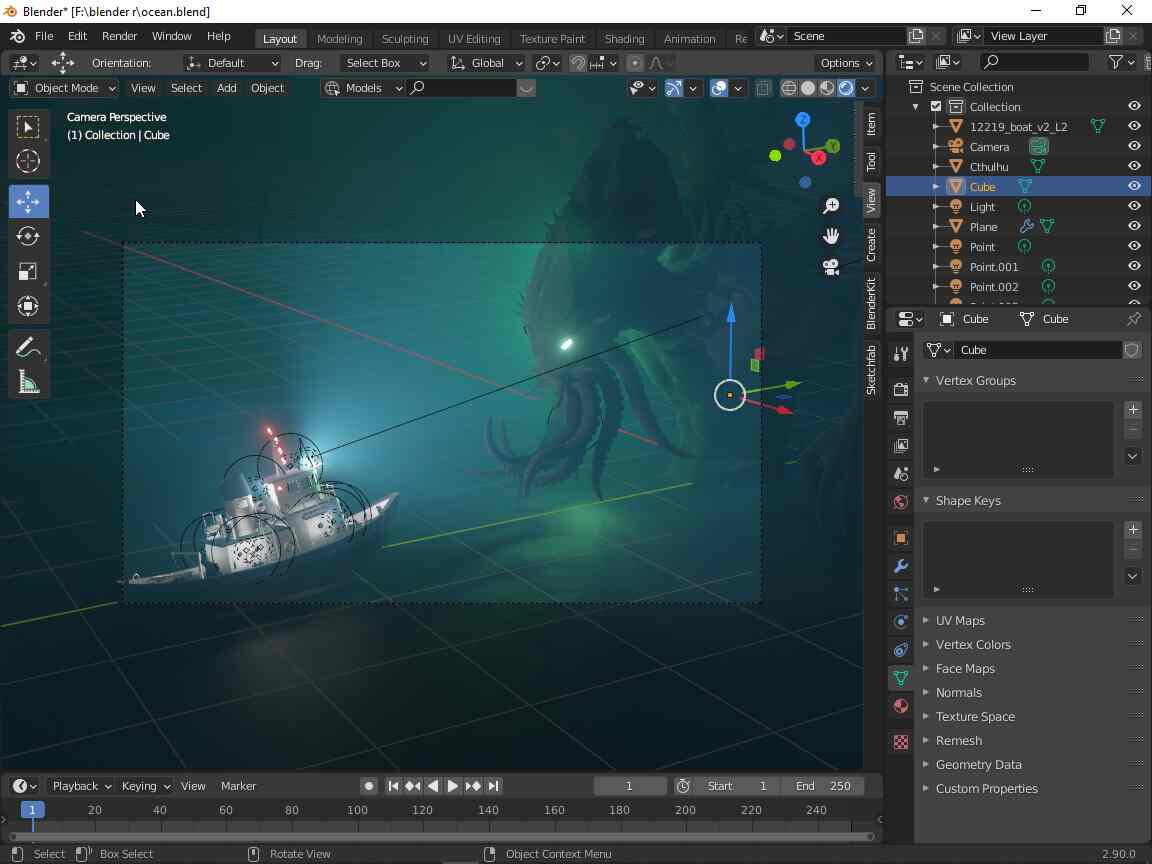Uncheck the Collection exclude checkbox
Viewport: 1152px width, 864px height.
936,106
